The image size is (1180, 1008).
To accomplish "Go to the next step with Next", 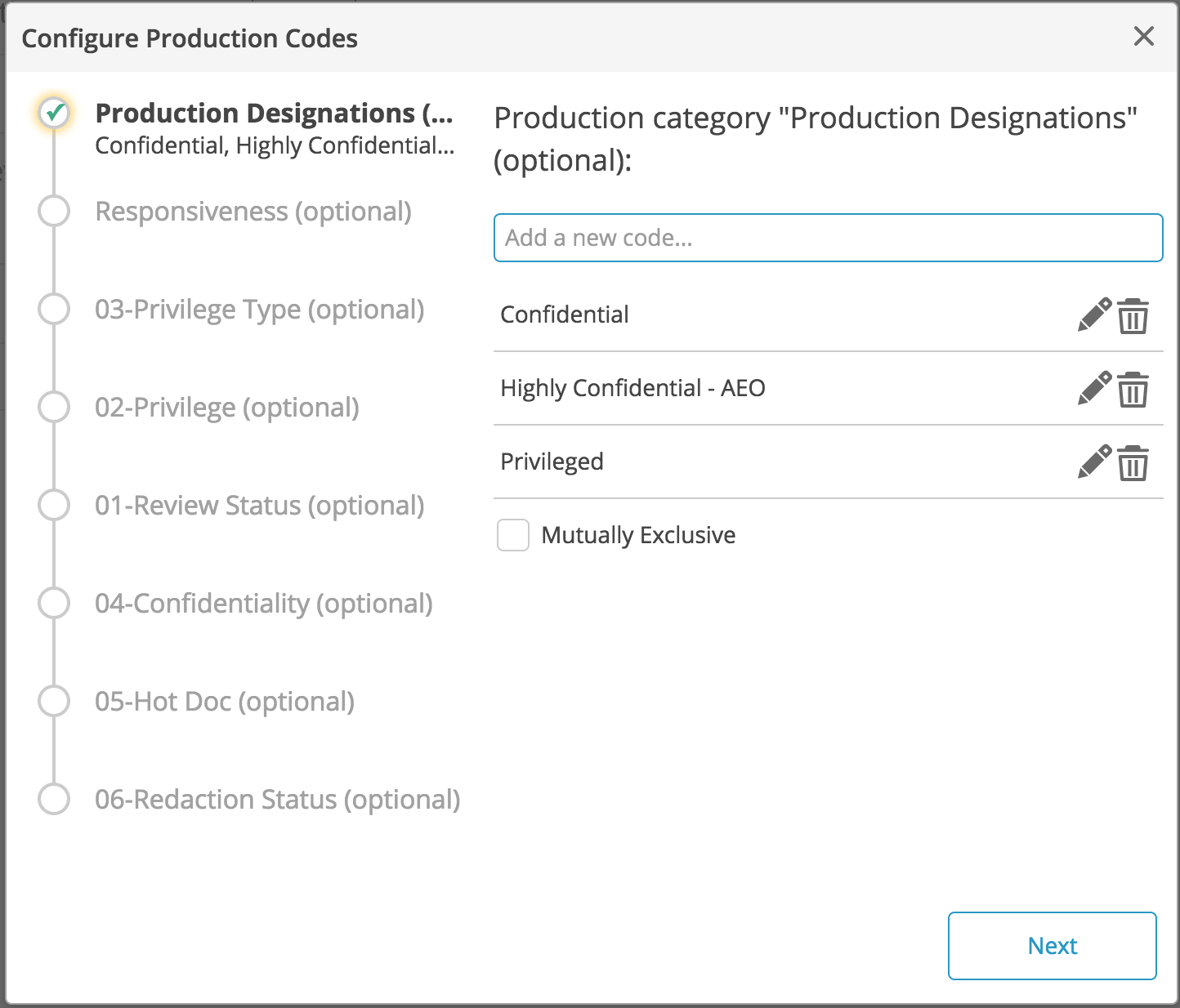I will click(x=1052, y=946).
